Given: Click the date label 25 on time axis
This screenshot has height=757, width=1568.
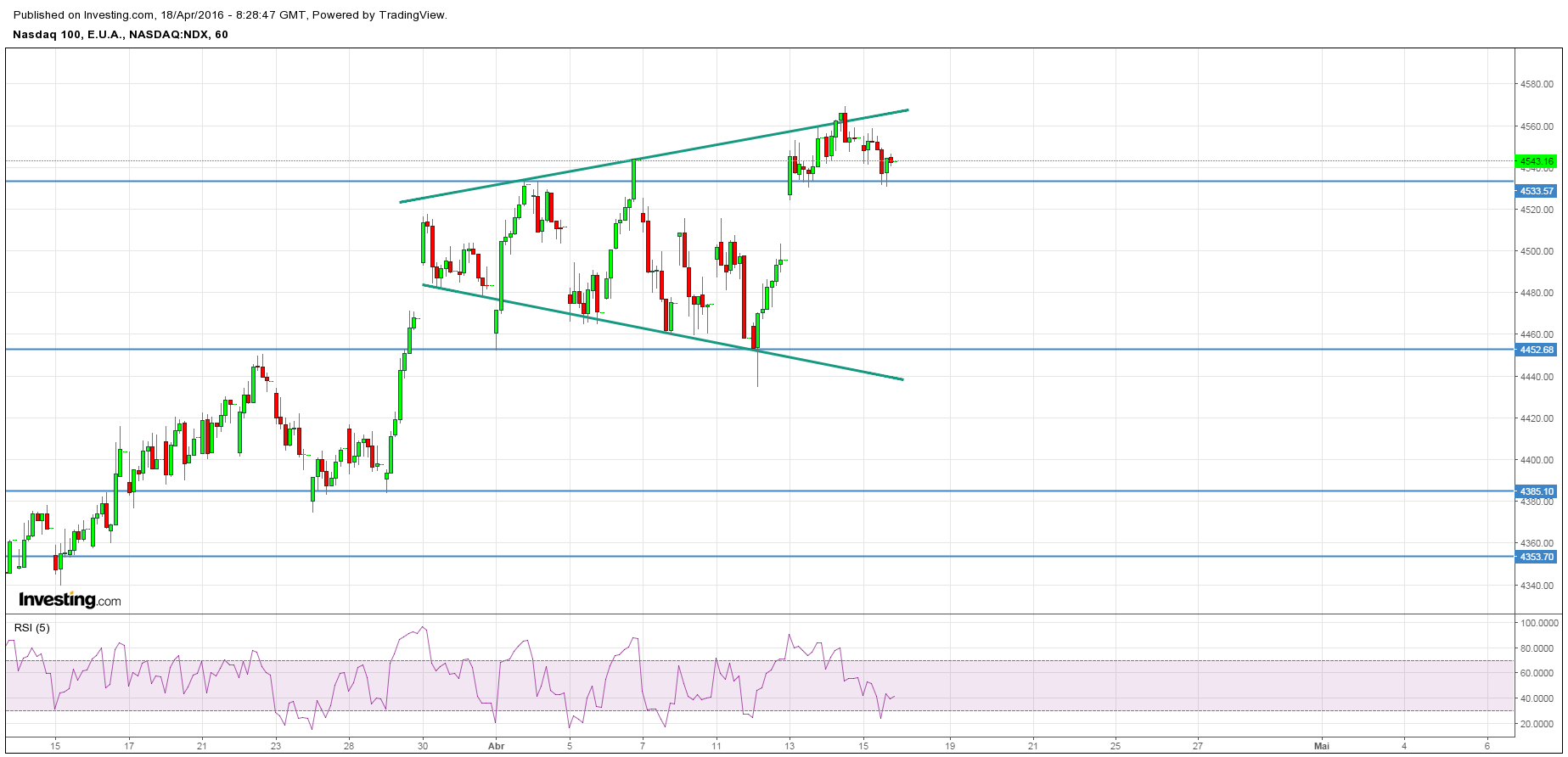Looking at the screenshot, I should tap(1115, 746).
